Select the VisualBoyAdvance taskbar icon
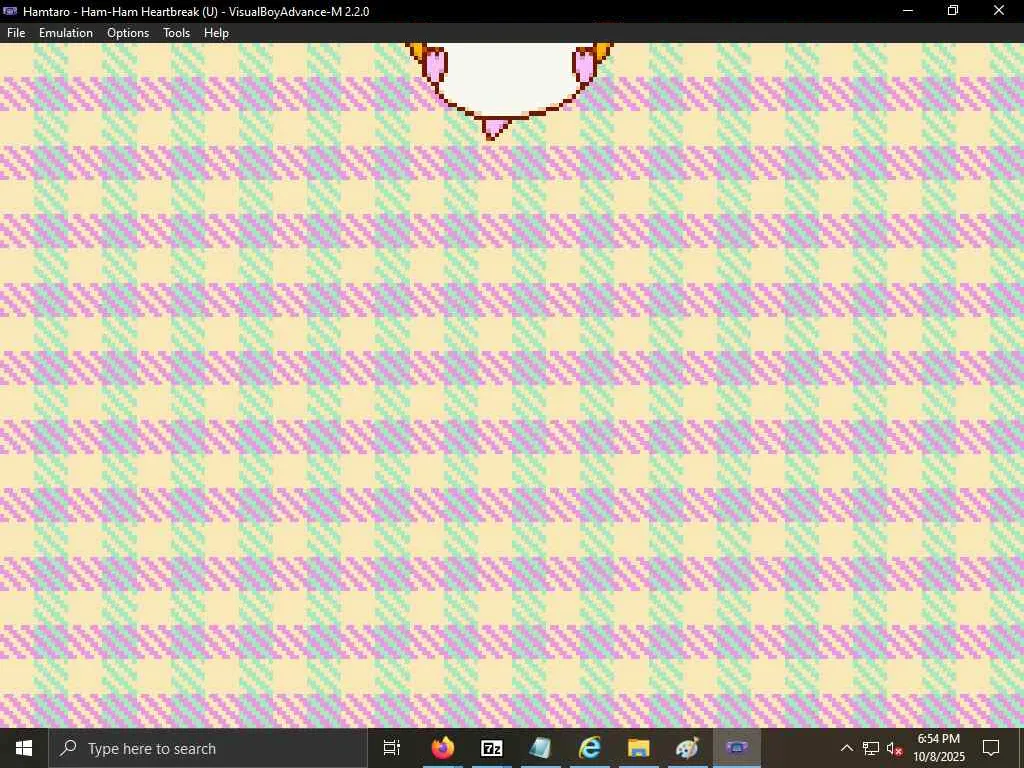This screenshot has width=1024, height=768. [737, 748]
